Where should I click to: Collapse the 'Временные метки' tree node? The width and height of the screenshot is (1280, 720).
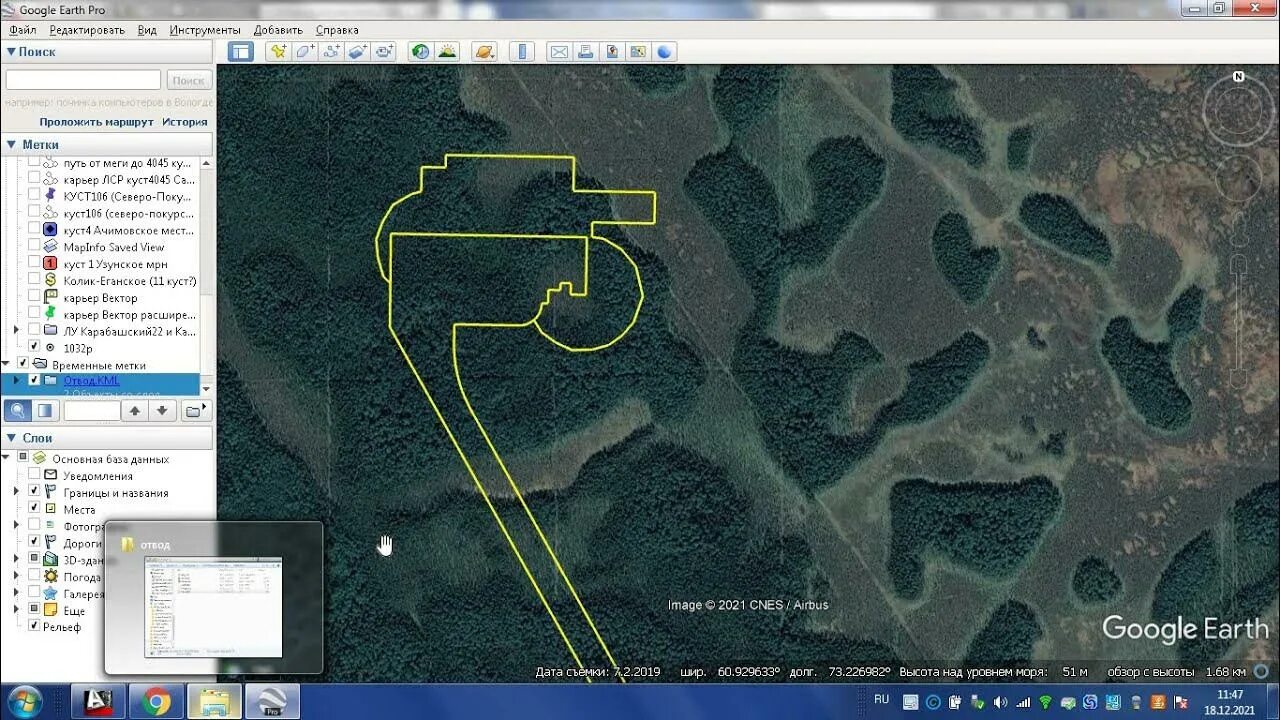pos(7,364)
